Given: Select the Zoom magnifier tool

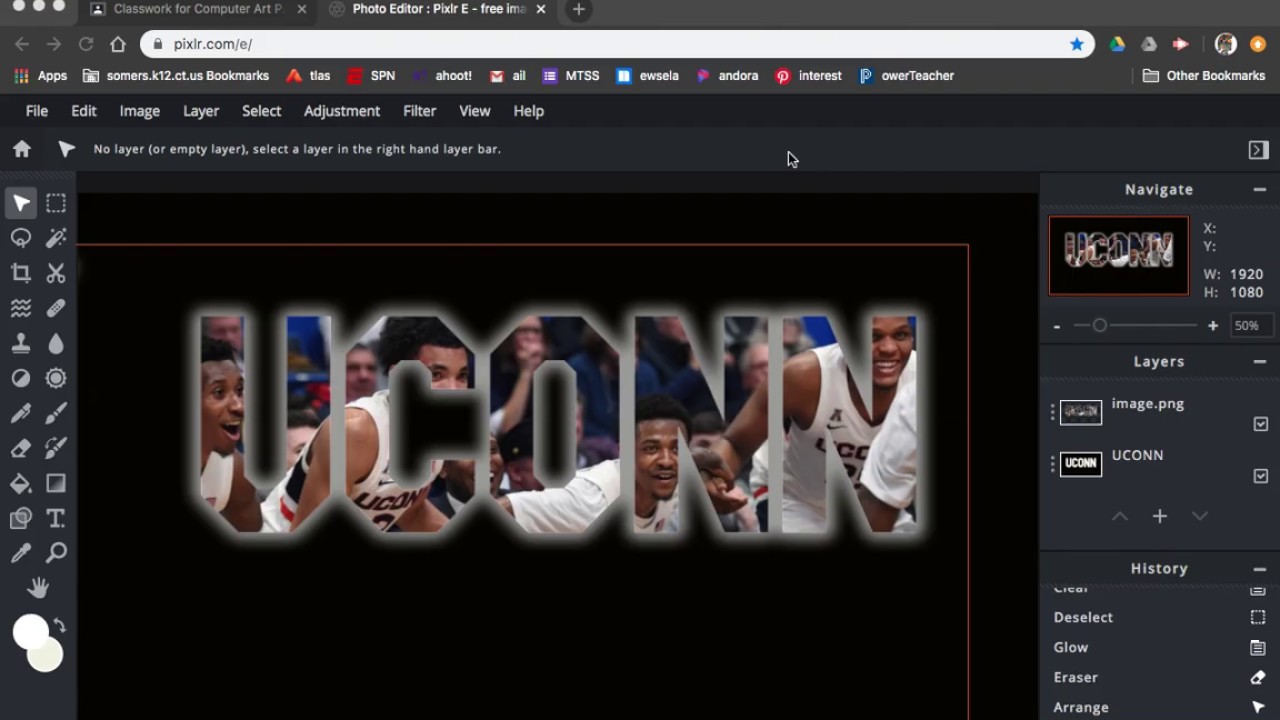Looking at the screenshot, I should [x=56, y=553].
